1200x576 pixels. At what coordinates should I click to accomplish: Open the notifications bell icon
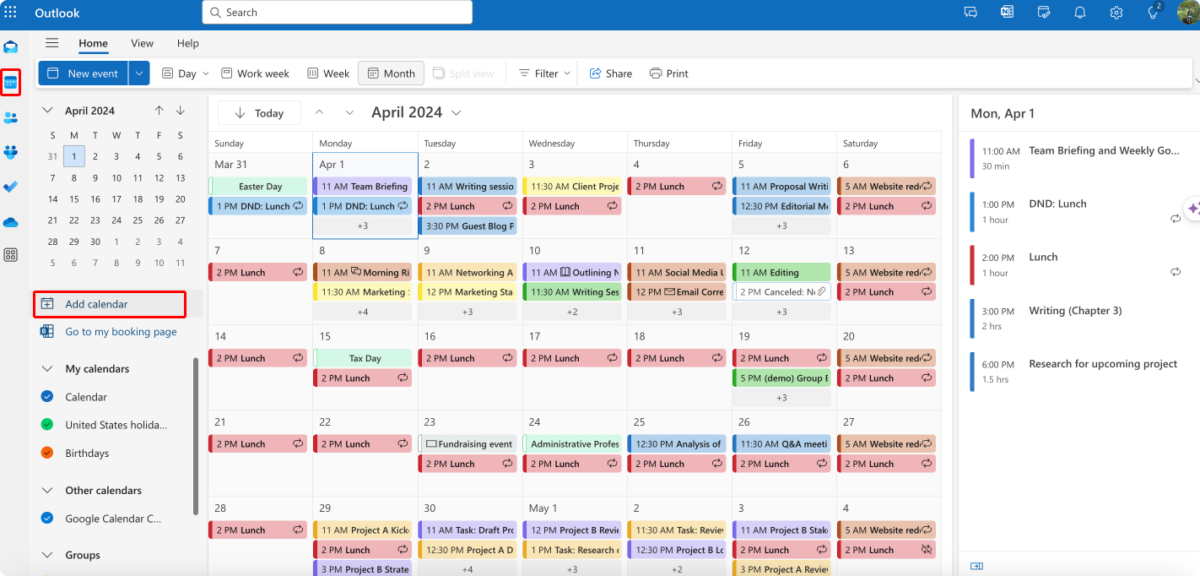(x=1080, y=12)
